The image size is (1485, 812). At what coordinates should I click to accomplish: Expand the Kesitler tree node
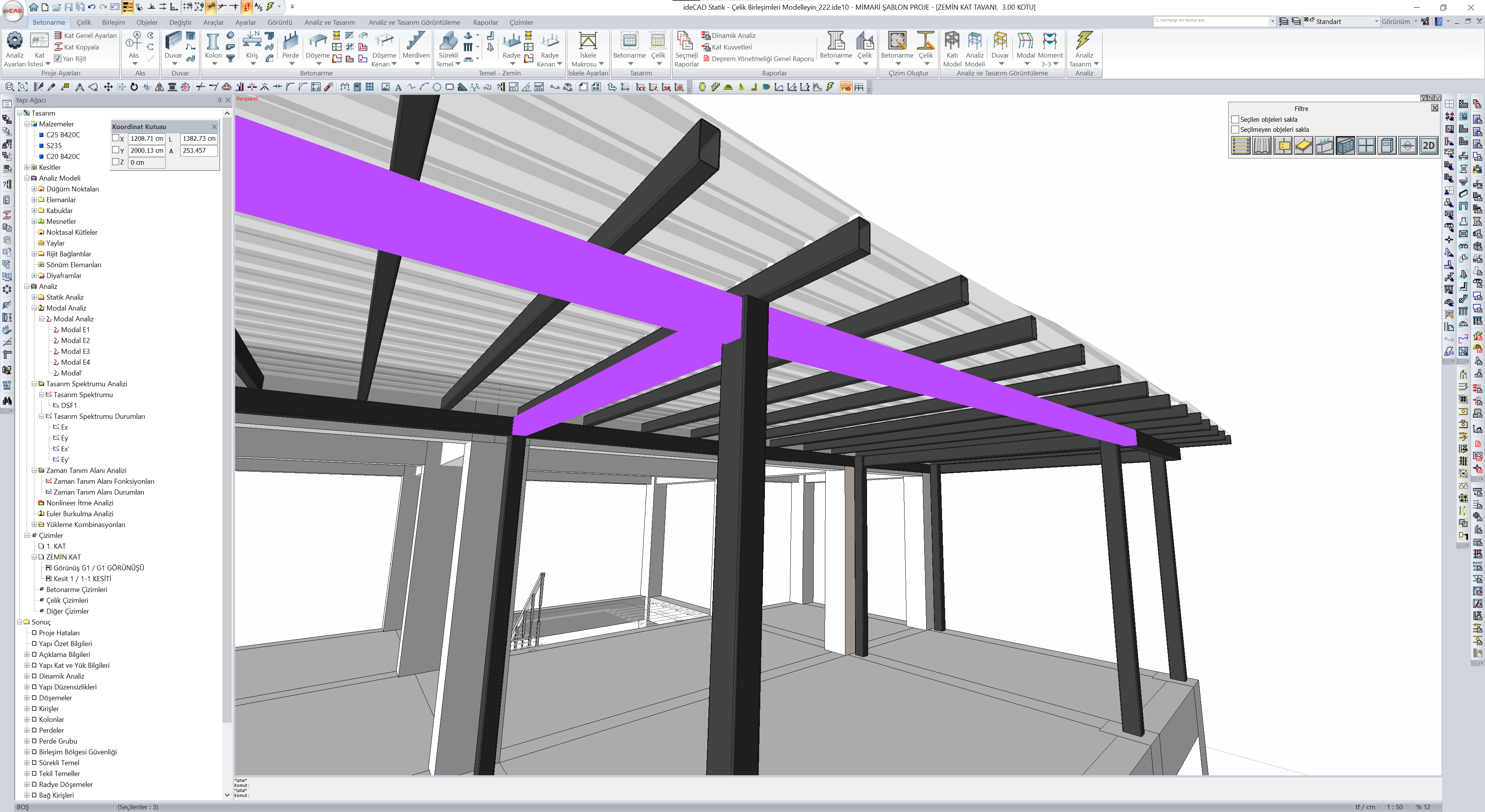(x=27, y=168)
